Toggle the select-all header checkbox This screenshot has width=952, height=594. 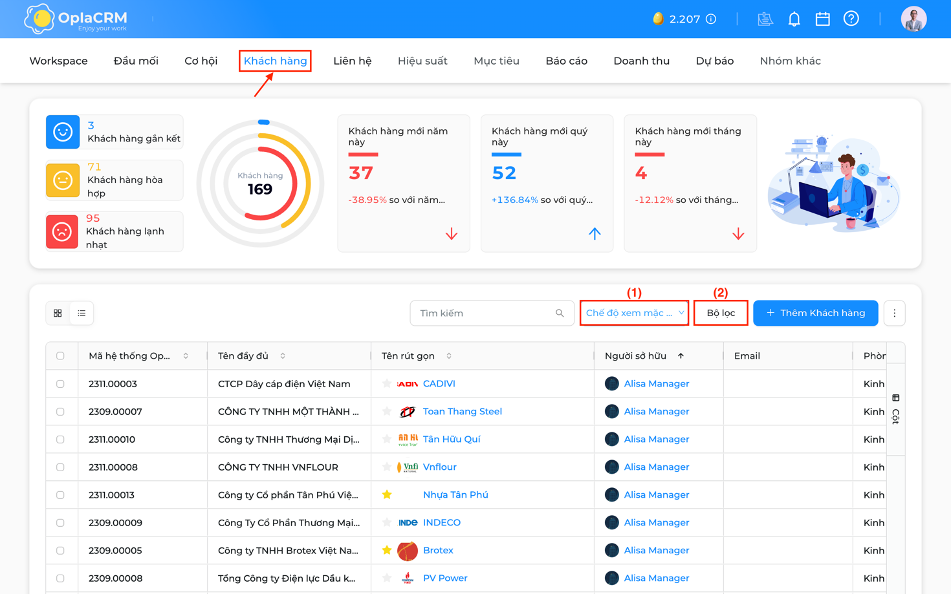(x=60, y=356)
